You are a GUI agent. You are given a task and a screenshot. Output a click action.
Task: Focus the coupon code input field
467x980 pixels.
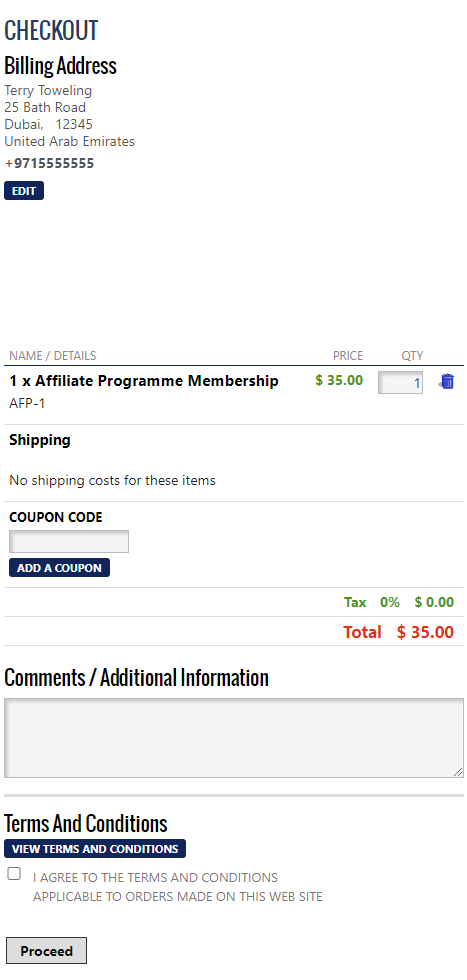[x=69, y=541]
